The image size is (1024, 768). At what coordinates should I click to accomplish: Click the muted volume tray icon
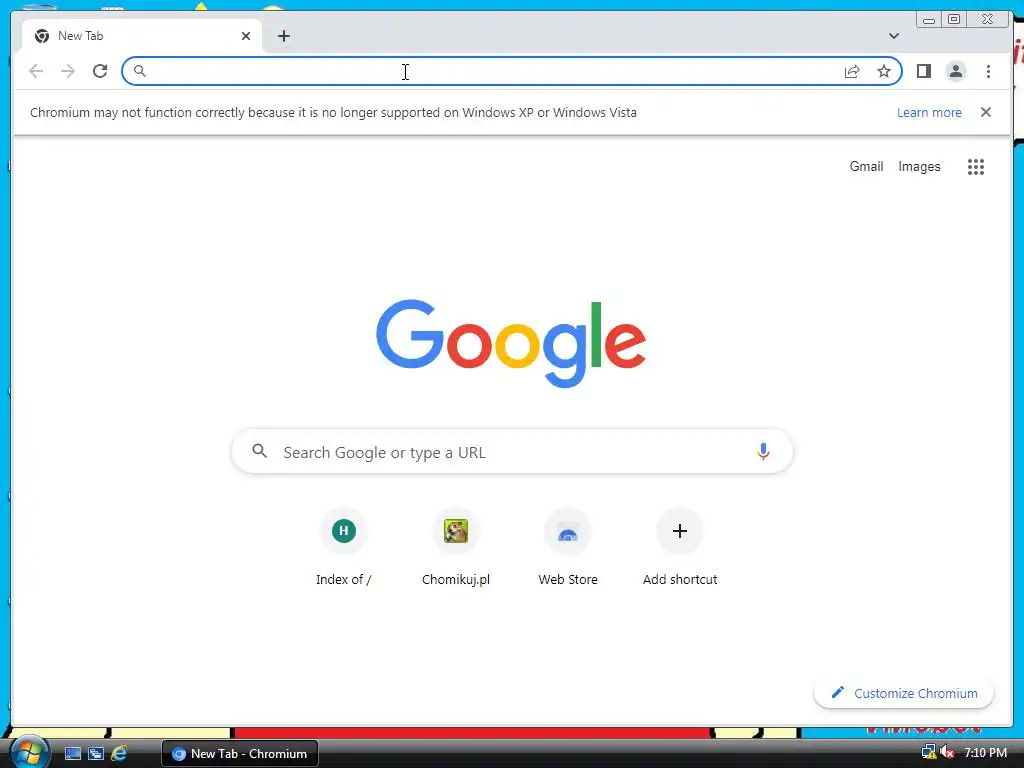(x=948, y=753)
